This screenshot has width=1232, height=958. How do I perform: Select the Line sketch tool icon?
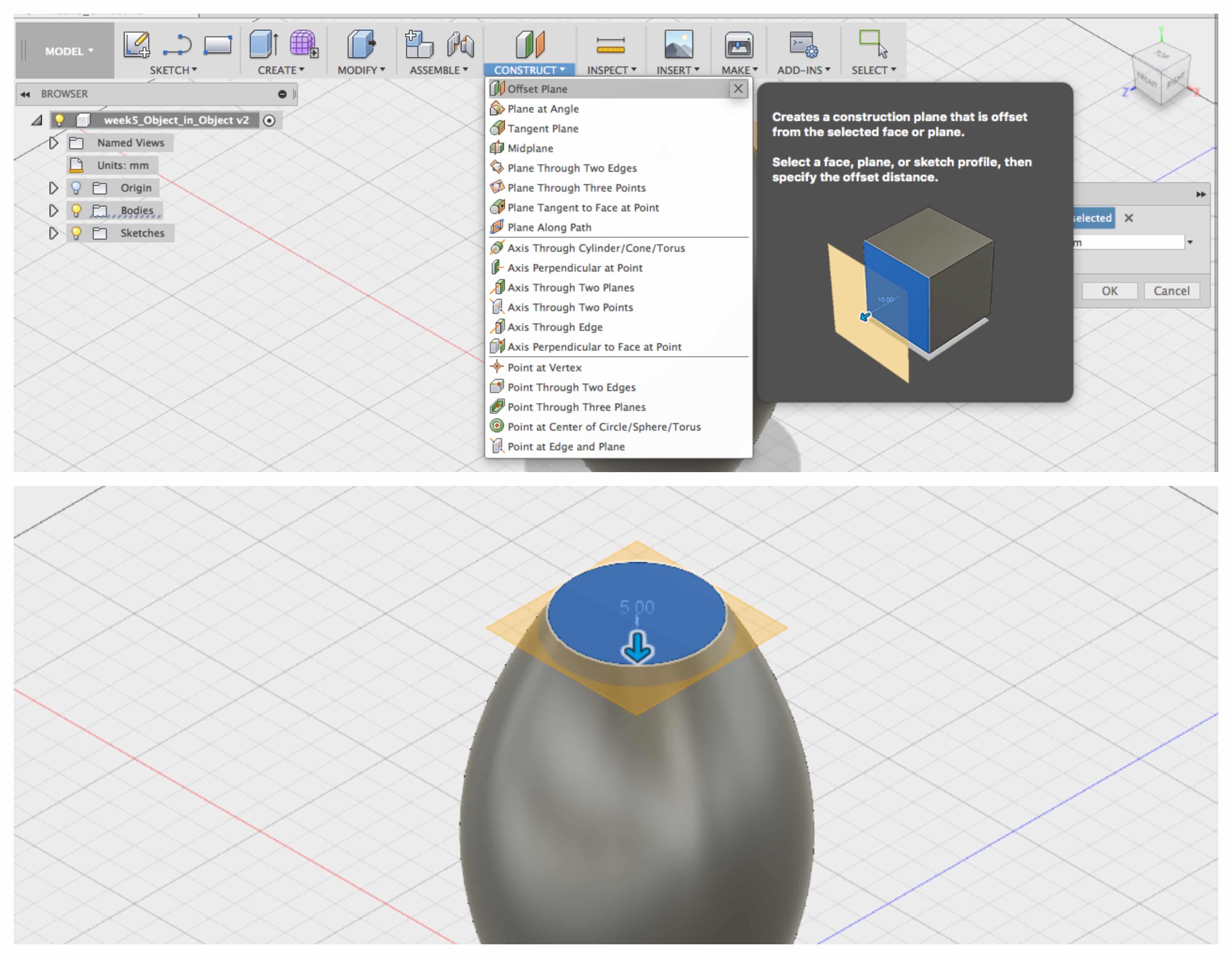[178, 45]
